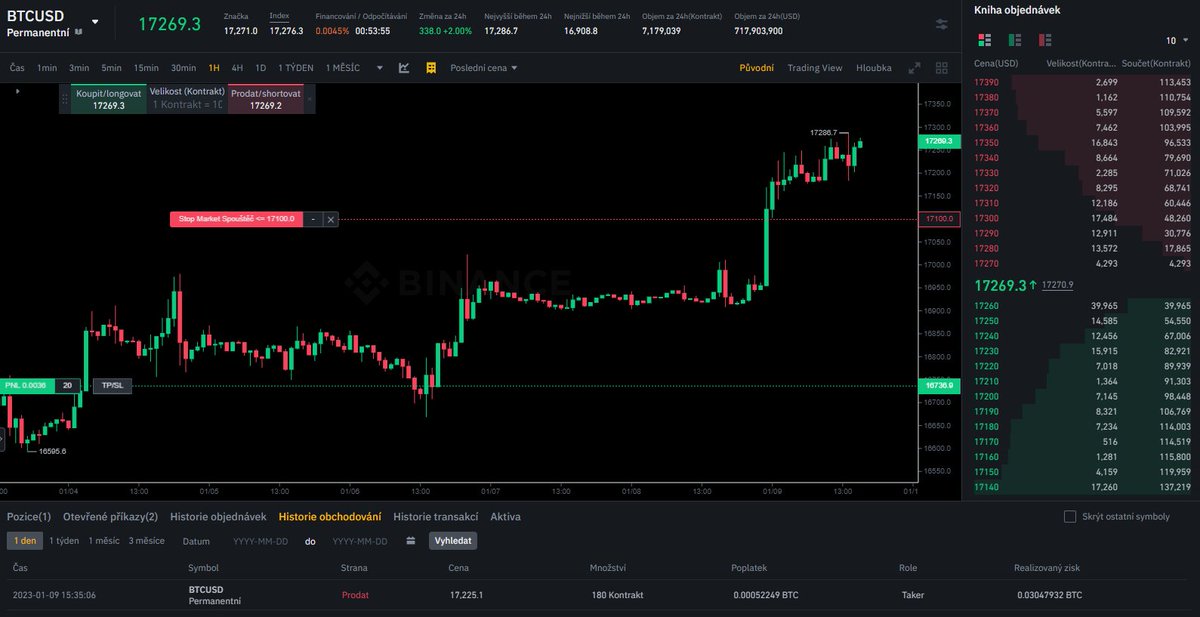1200x617 pixels.
Task: Click the Stop Market Spouštěč order label
Action: (x=237, y=218)
